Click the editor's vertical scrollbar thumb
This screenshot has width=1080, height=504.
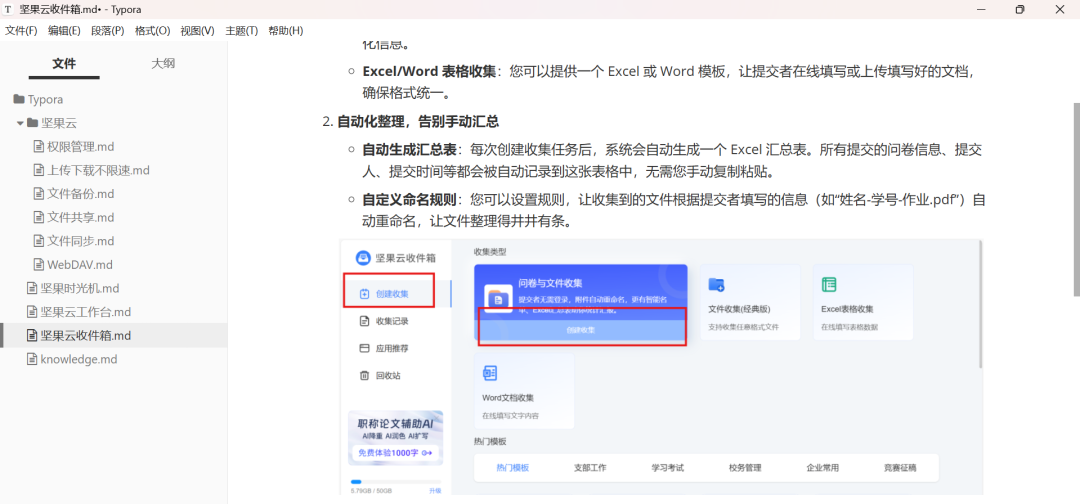click(1076, 200)
